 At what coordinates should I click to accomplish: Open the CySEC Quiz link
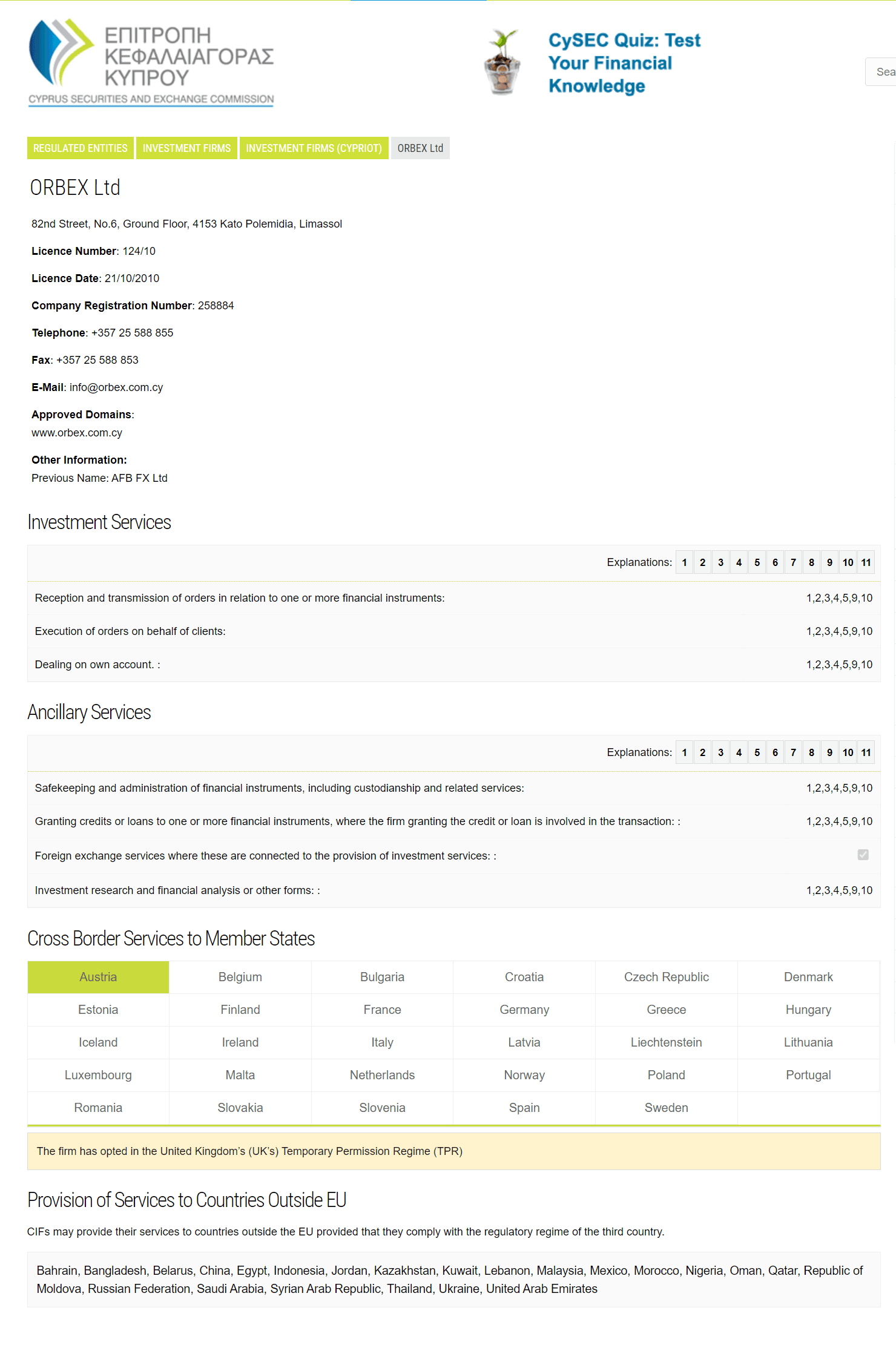[x=624, y=63]
